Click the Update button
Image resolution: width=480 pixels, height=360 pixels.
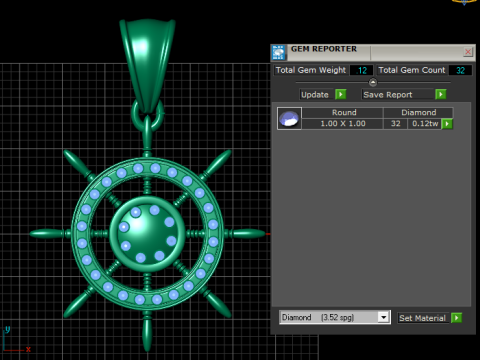(316, 95)
